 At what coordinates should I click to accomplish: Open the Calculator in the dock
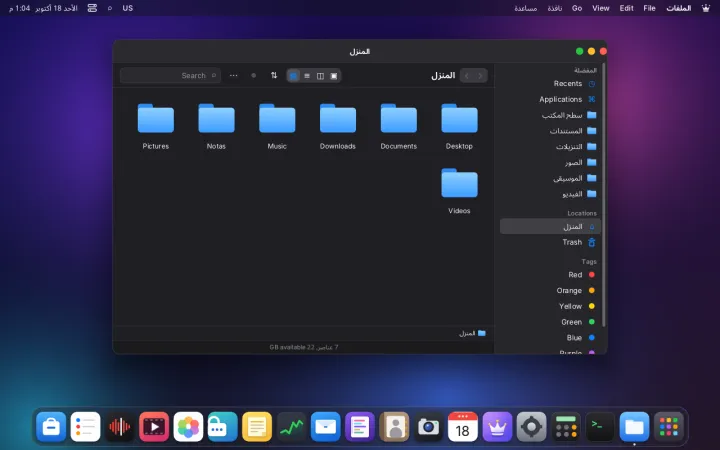point(566,427)
